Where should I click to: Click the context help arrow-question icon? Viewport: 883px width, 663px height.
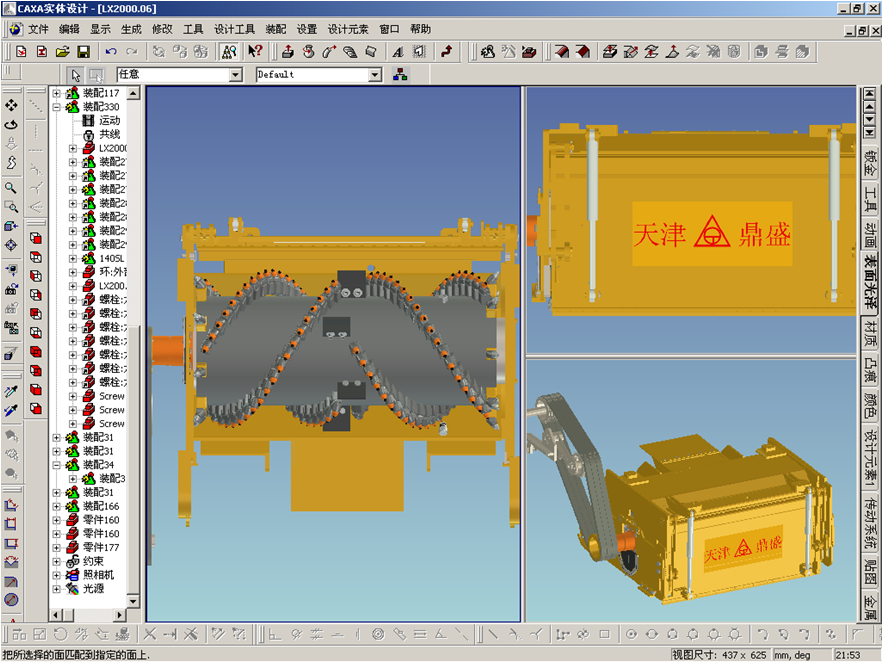click(255, 51)
